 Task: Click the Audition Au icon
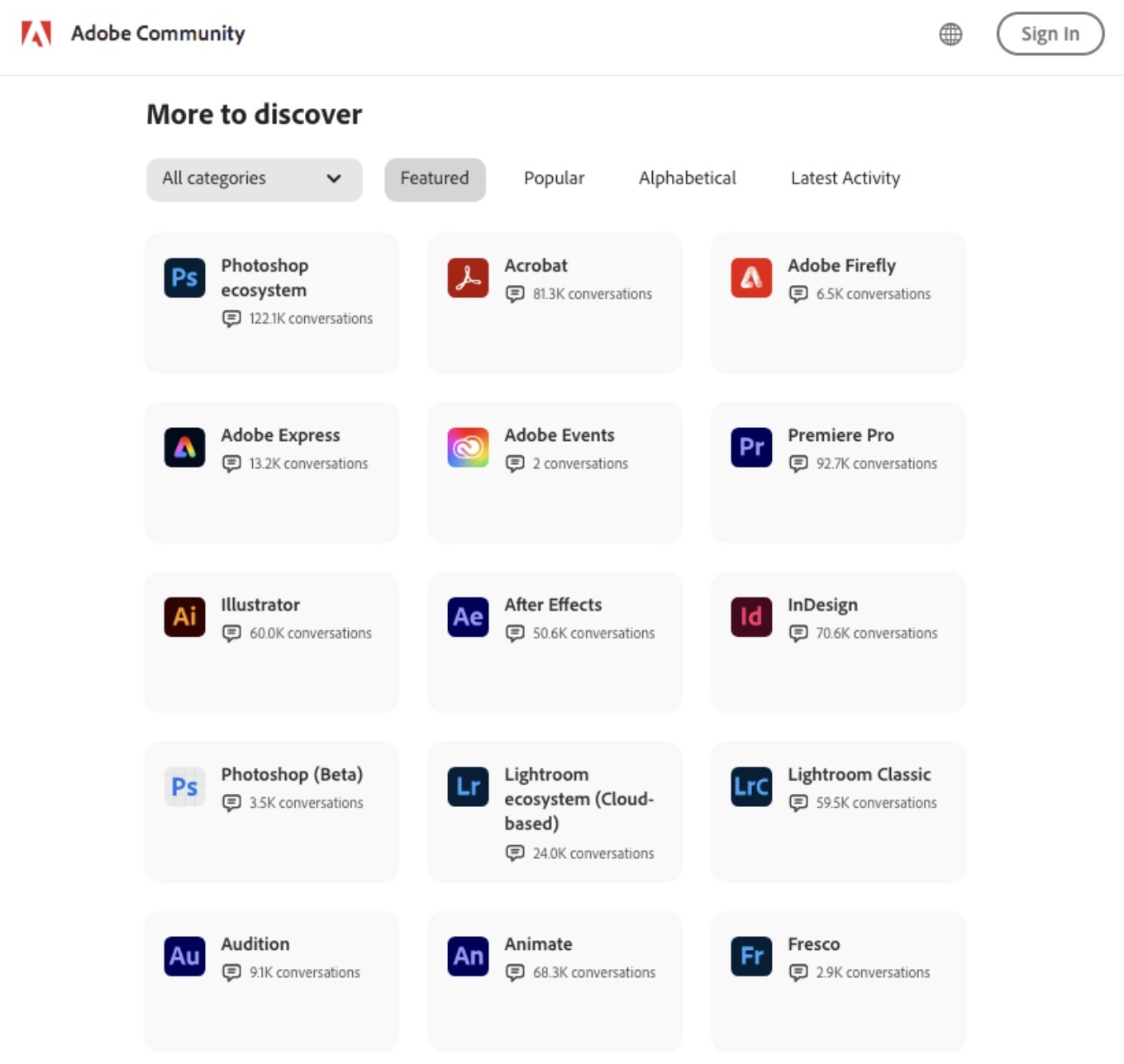(184, 956)
